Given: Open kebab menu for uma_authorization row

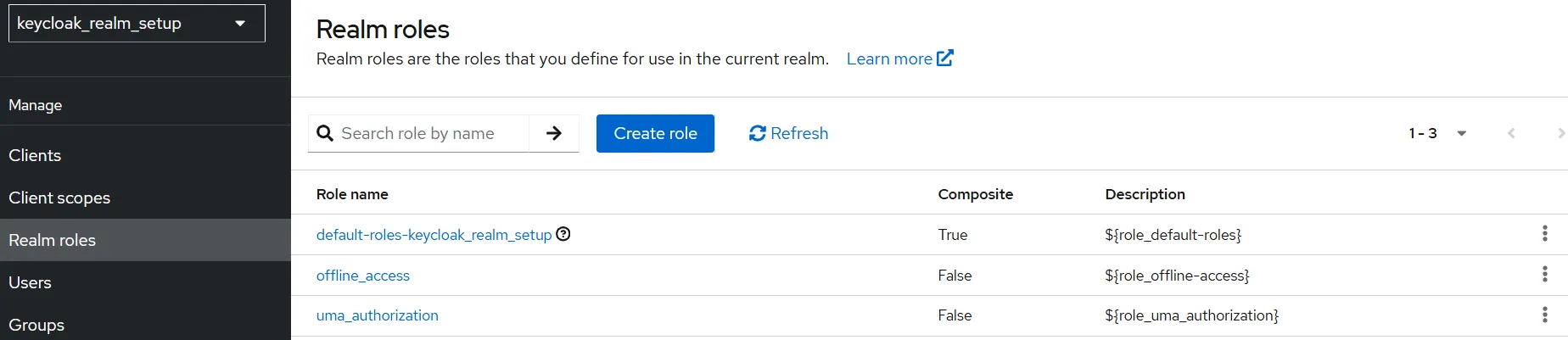Looking at the screenshot, I should (x=1544, y=315).
